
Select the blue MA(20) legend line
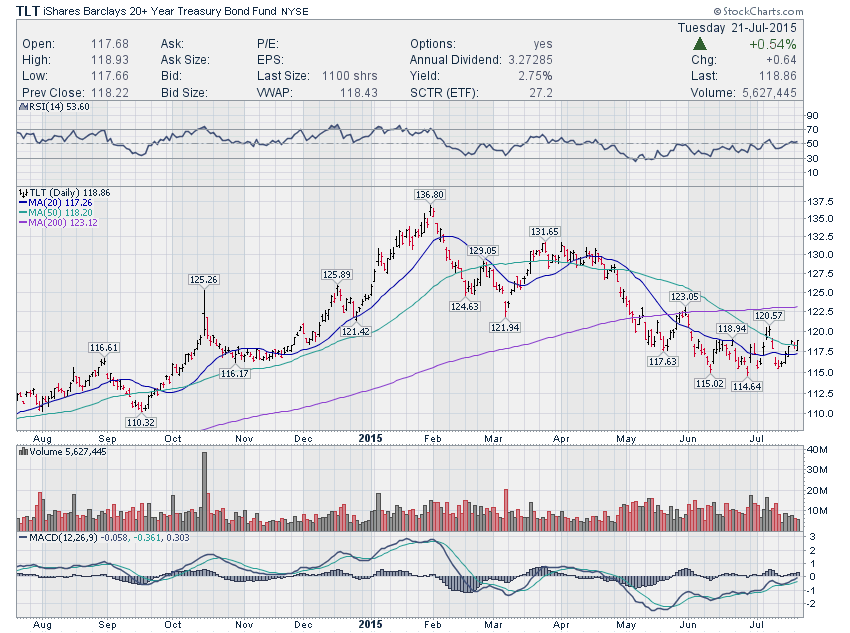coord(23,203)
